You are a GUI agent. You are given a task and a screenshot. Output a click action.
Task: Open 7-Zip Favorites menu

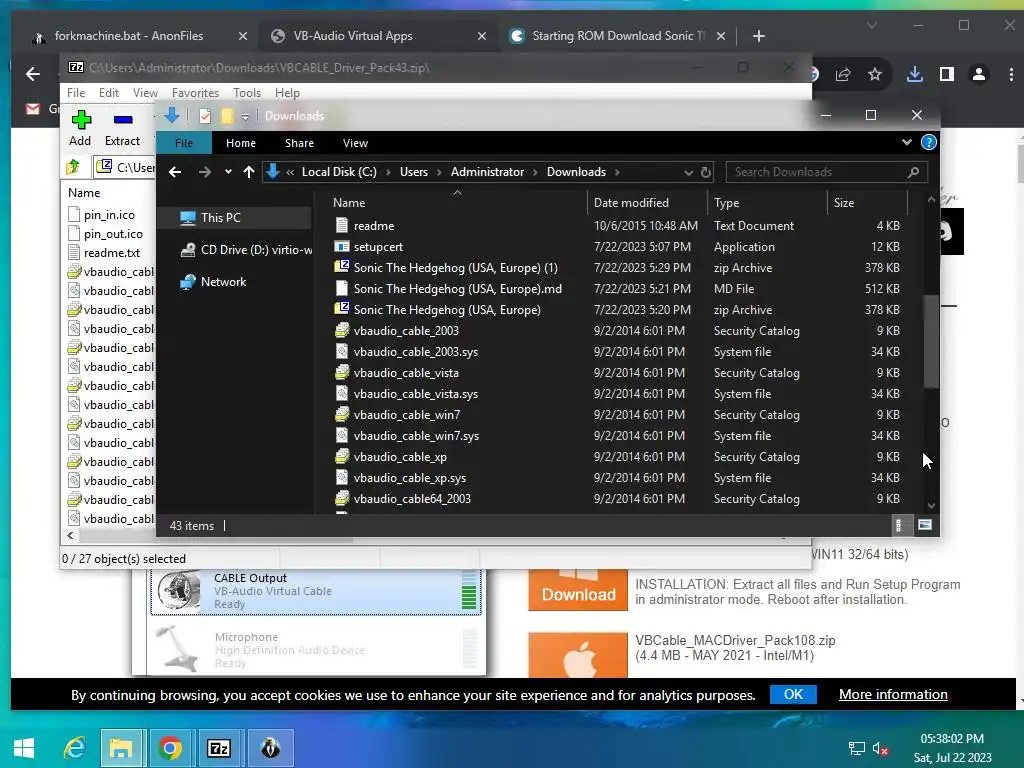pos(195,93)
